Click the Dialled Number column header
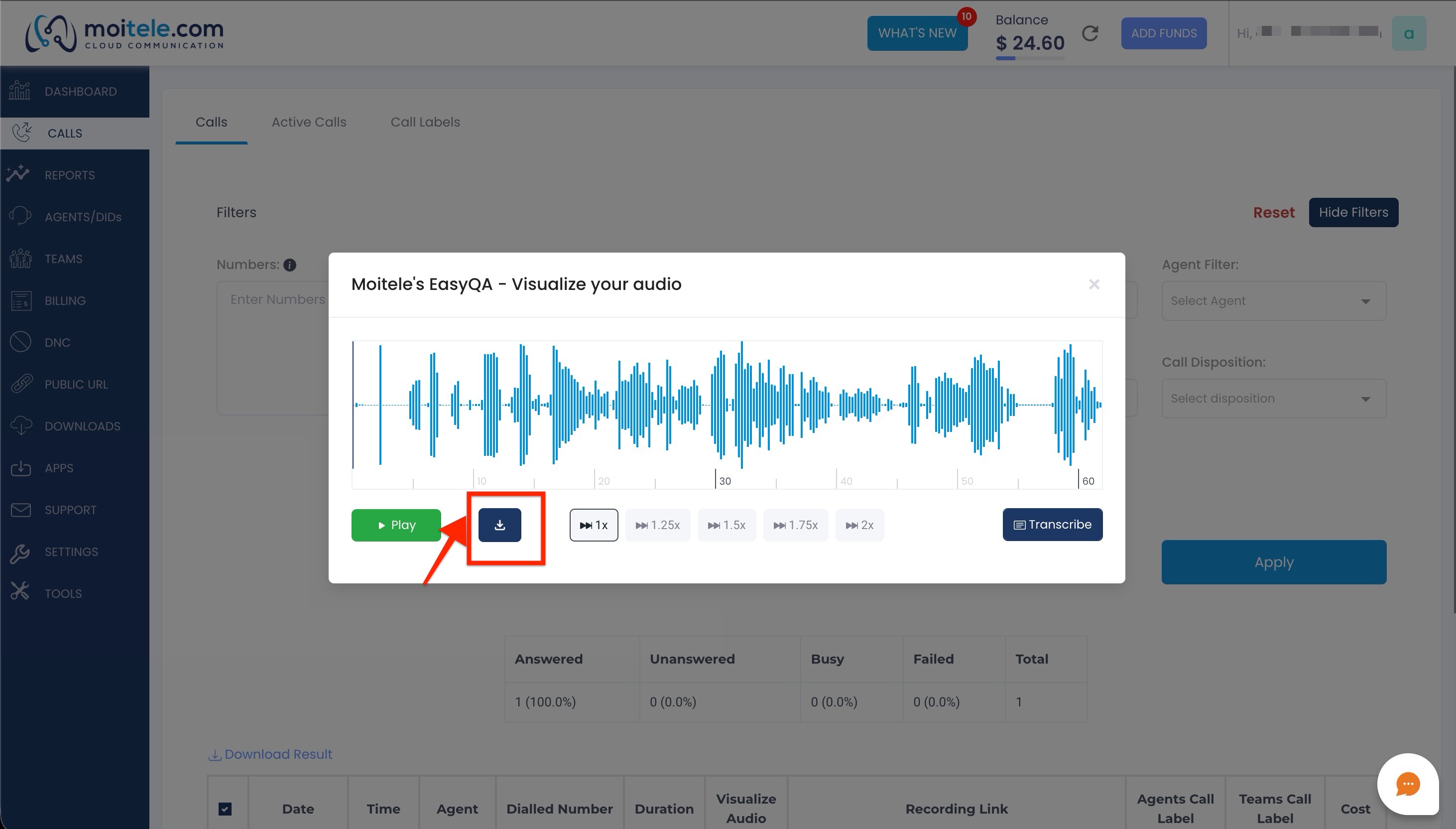Viewport: 1456px width, 829px height. 559,809
